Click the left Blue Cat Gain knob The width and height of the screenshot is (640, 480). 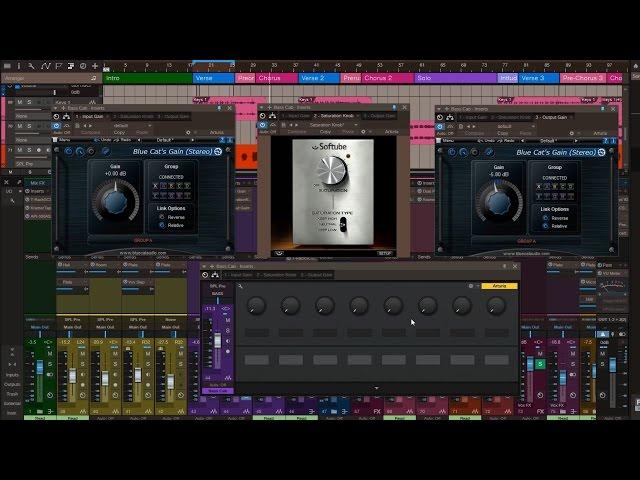115,201
